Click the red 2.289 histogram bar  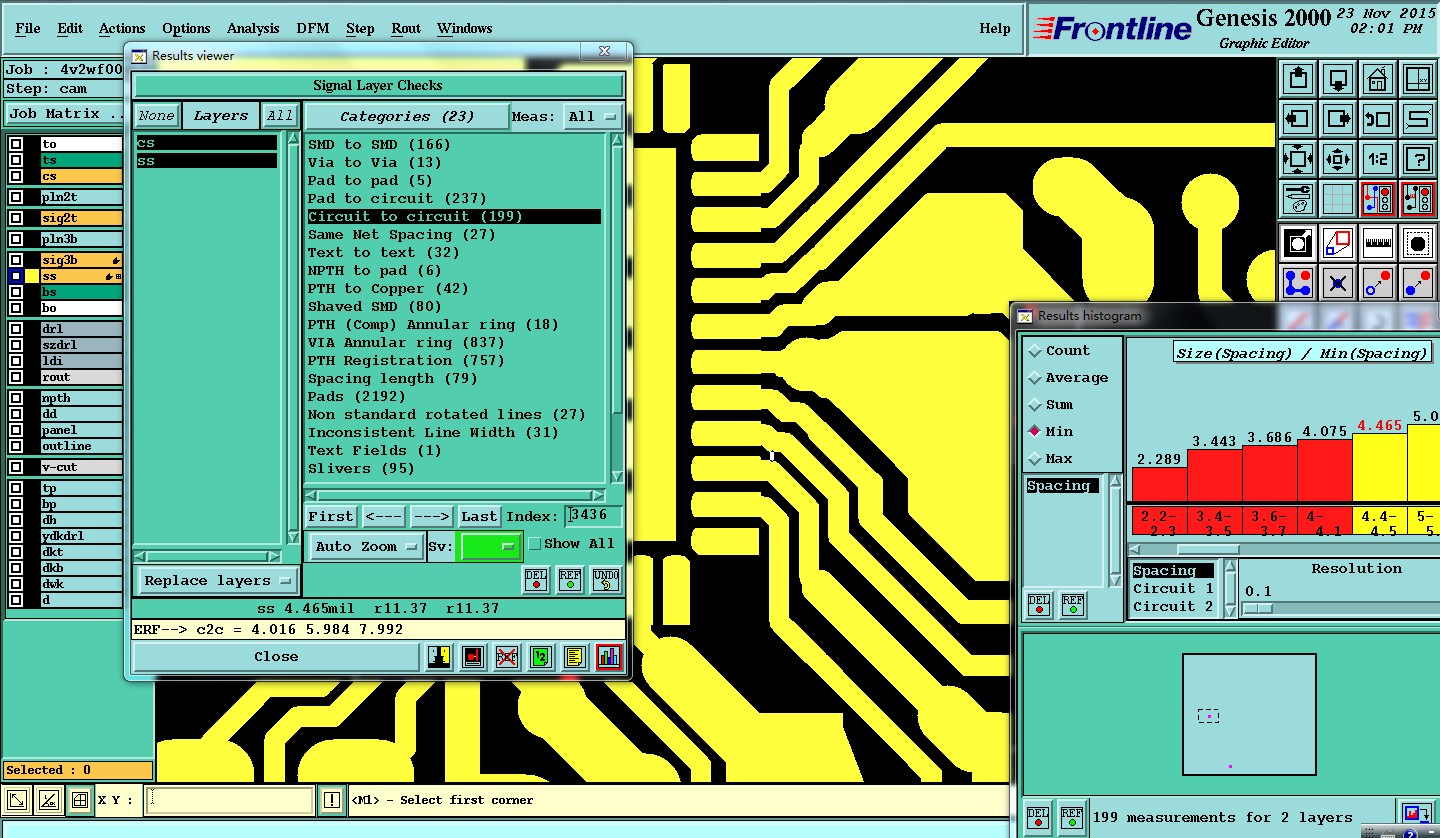1160,484
